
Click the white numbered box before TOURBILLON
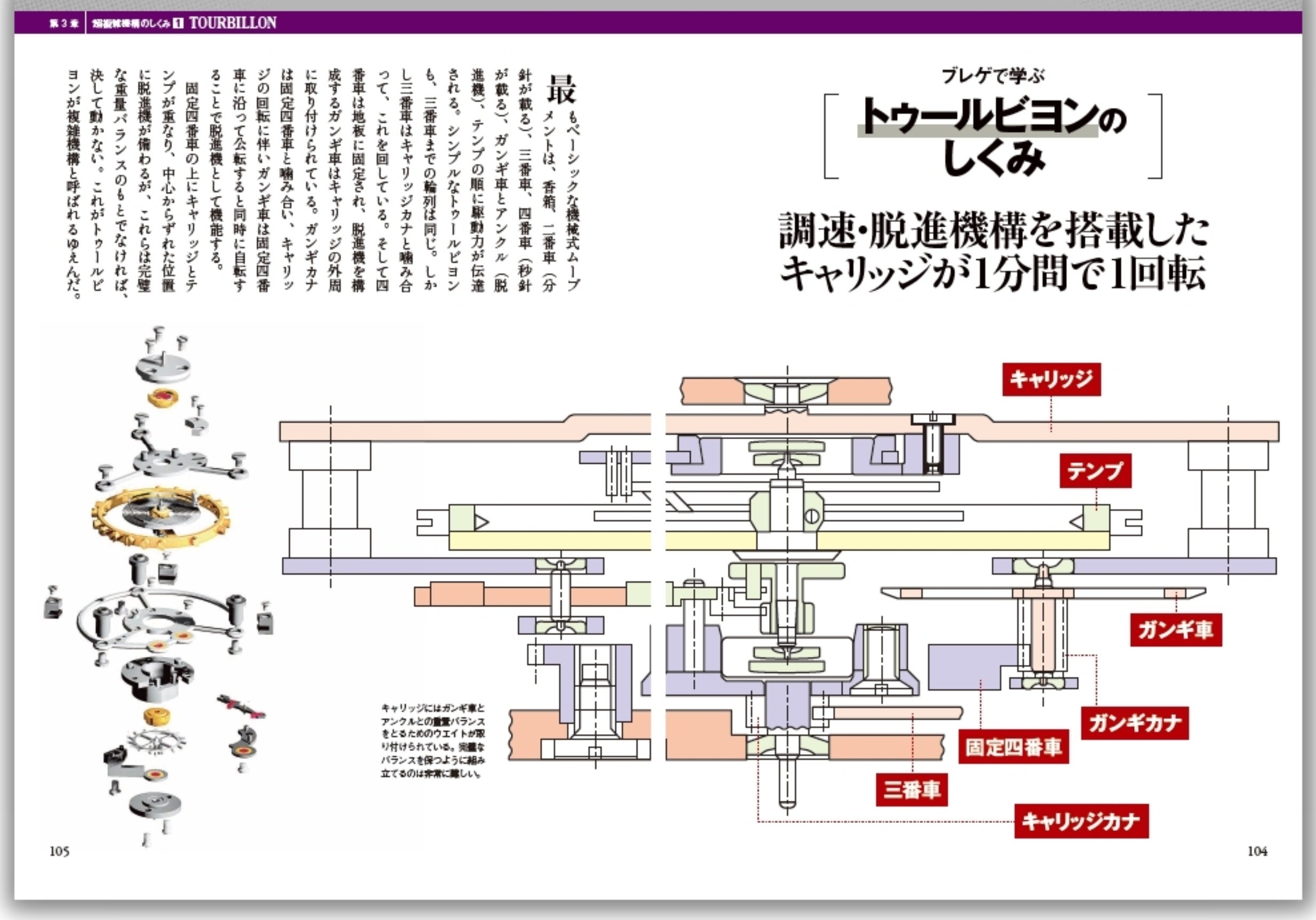pos(179,23)
